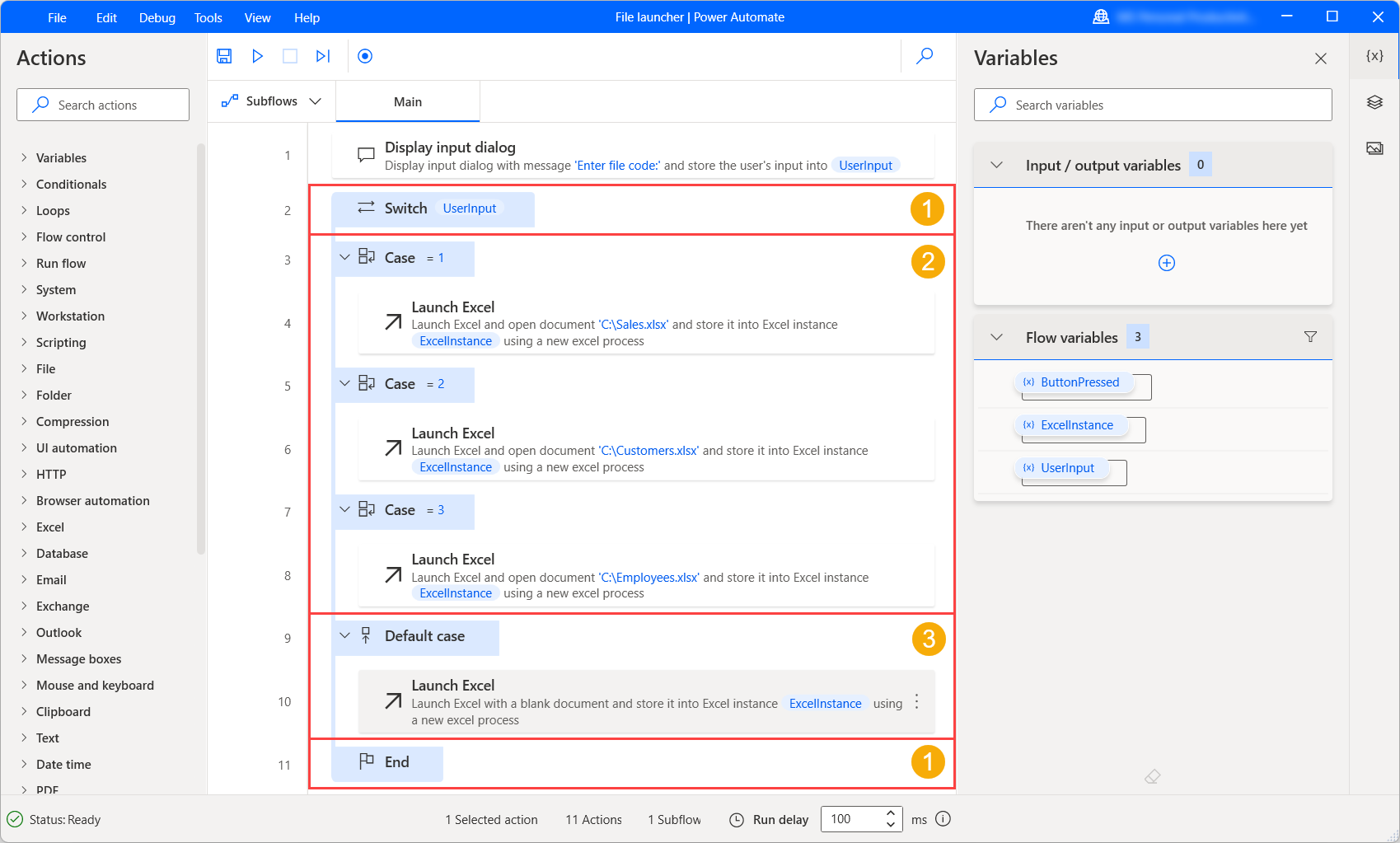Viewport: 1400px width, 843px height.
Task: Increase the run delay value
Action: [891, 813]
